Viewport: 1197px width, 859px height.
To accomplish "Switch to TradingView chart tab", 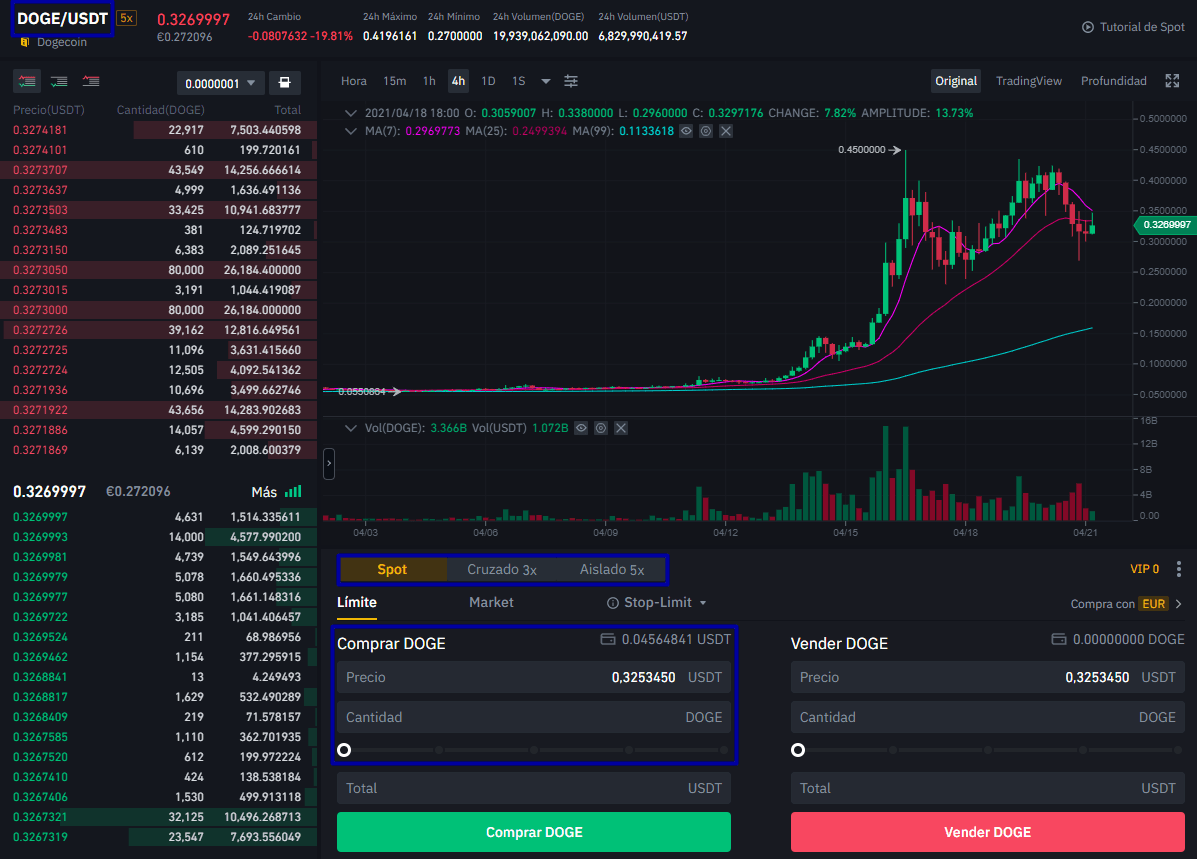I will click(1029, 81).
